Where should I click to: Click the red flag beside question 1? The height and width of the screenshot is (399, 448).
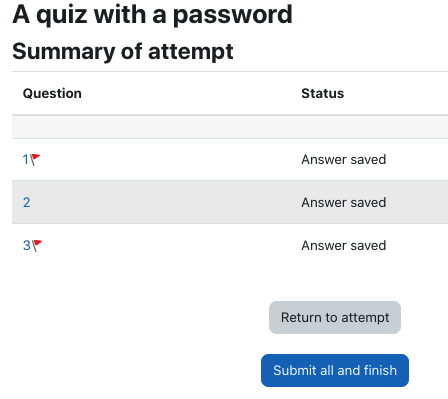pyautogui.click(x=35, y=160)
